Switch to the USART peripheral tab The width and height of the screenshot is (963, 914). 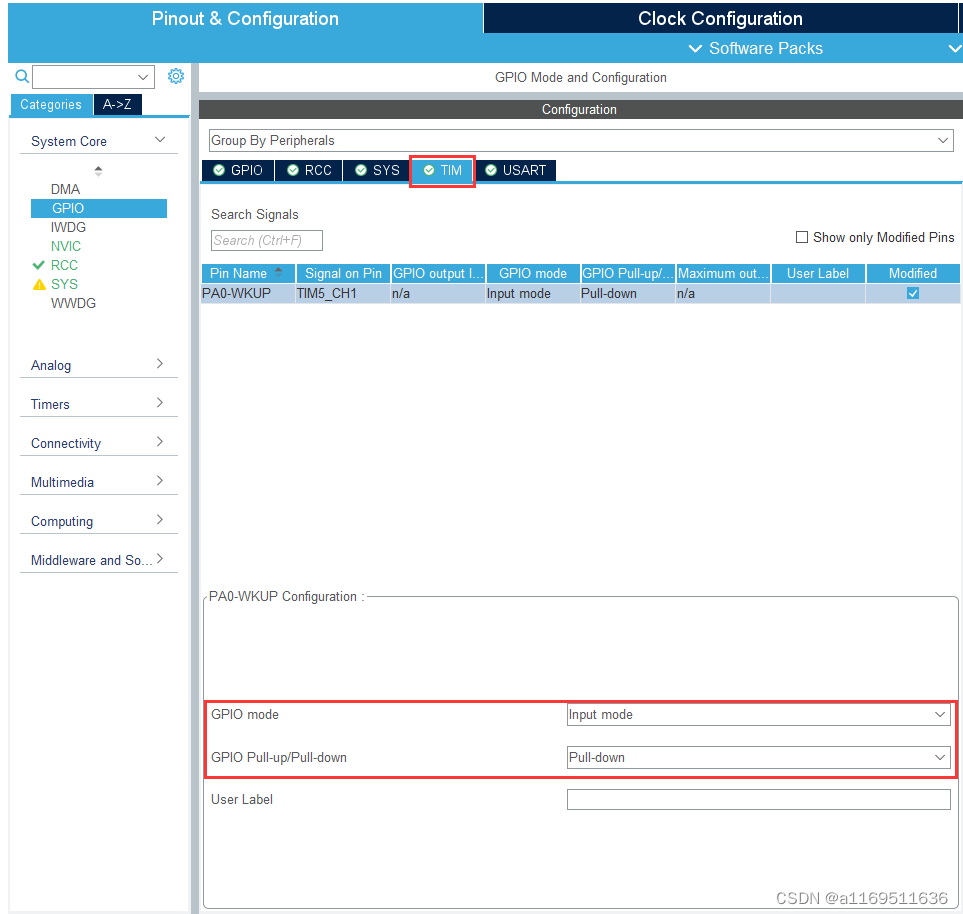pos(516,170)
